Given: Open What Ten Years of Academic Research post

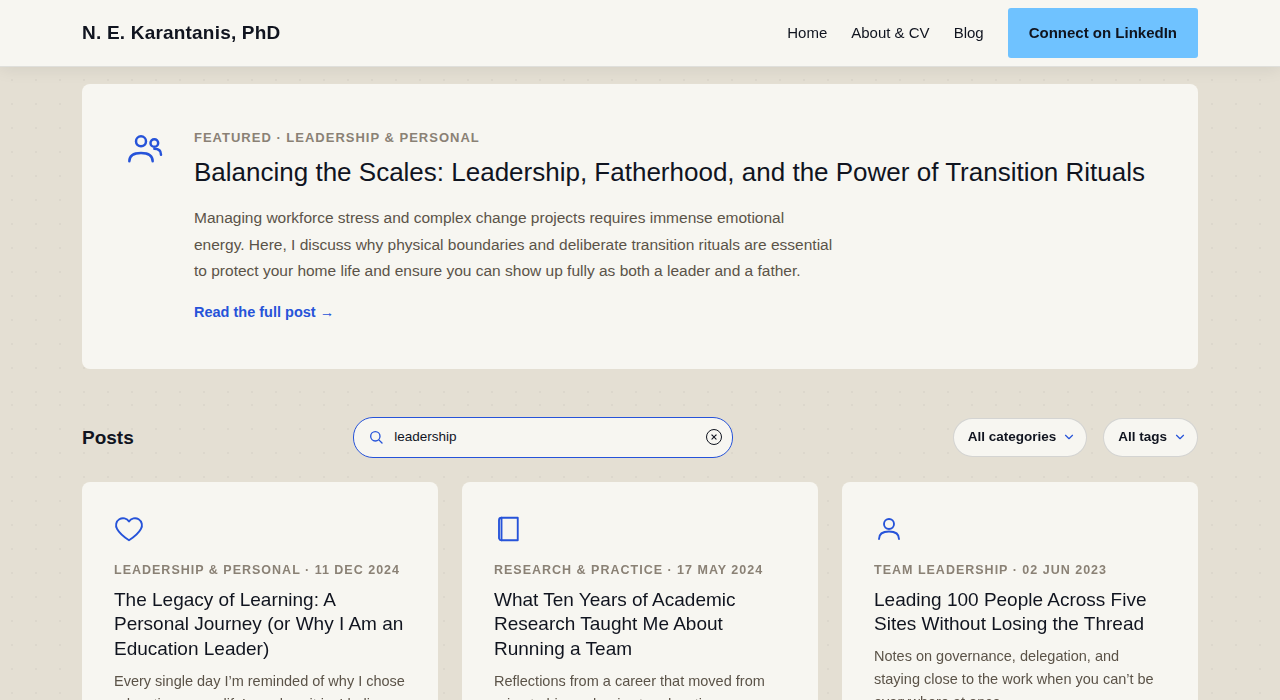Looking at the screenshot, I should click(x=615, y=624).
